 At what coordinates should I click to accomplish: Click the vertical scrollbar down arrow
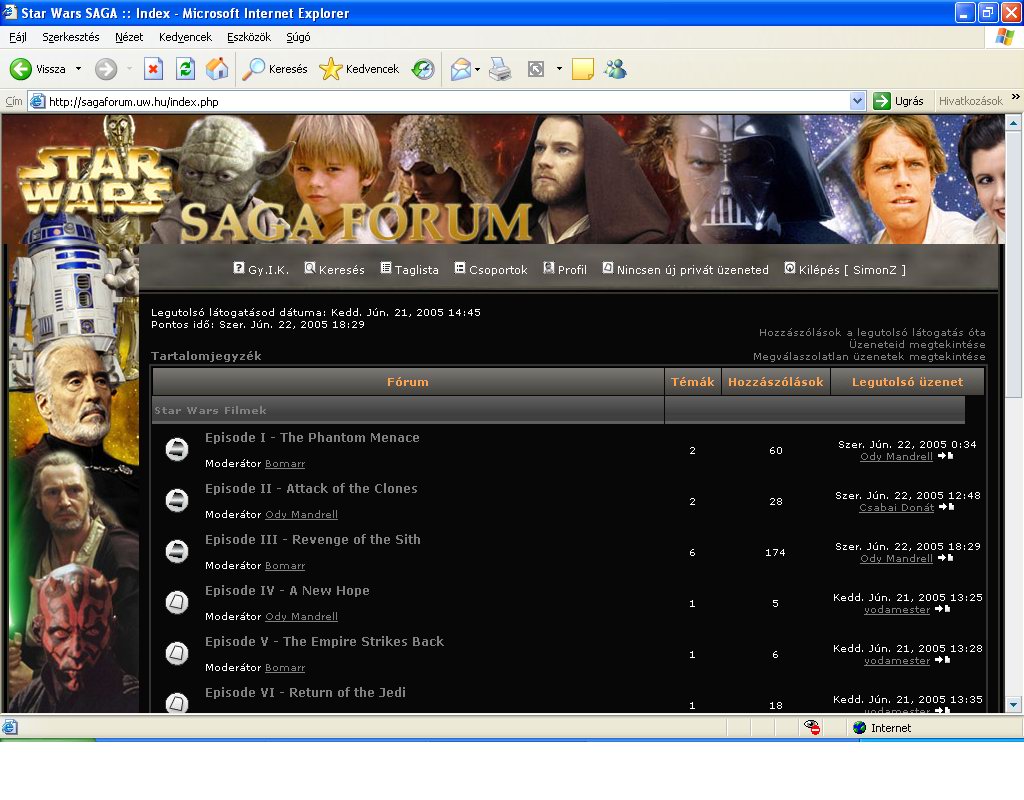click(x=1013, y=705)
